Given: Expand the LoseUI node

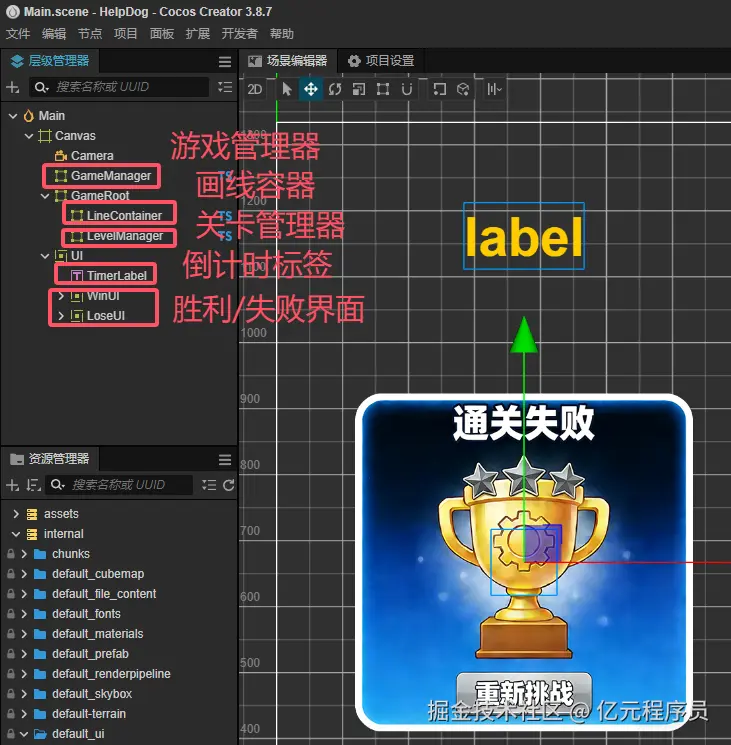Looking at the screenshot, I should pos(61,316).
